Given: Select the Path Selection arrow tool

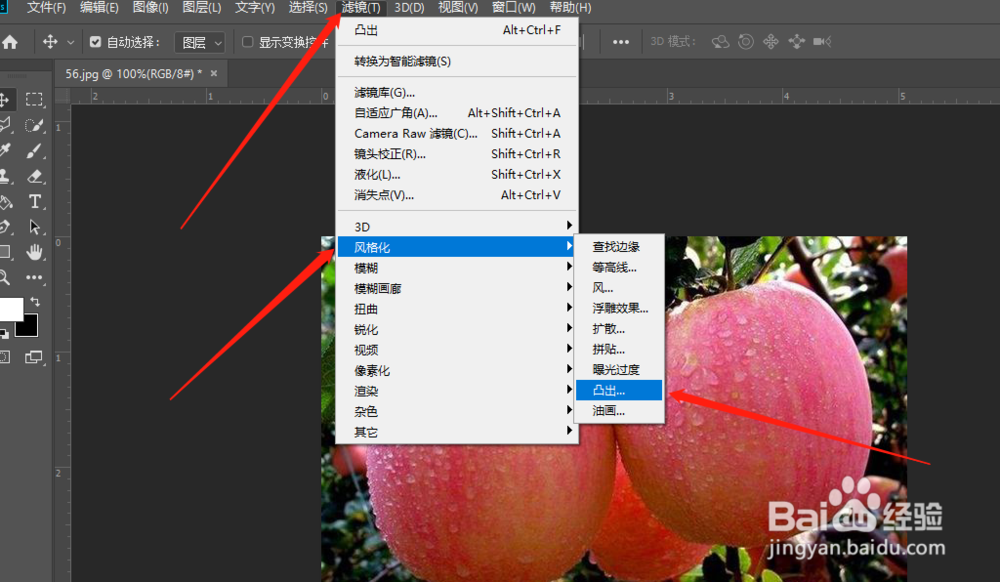Looking at the screenshot, I should 34,227.
